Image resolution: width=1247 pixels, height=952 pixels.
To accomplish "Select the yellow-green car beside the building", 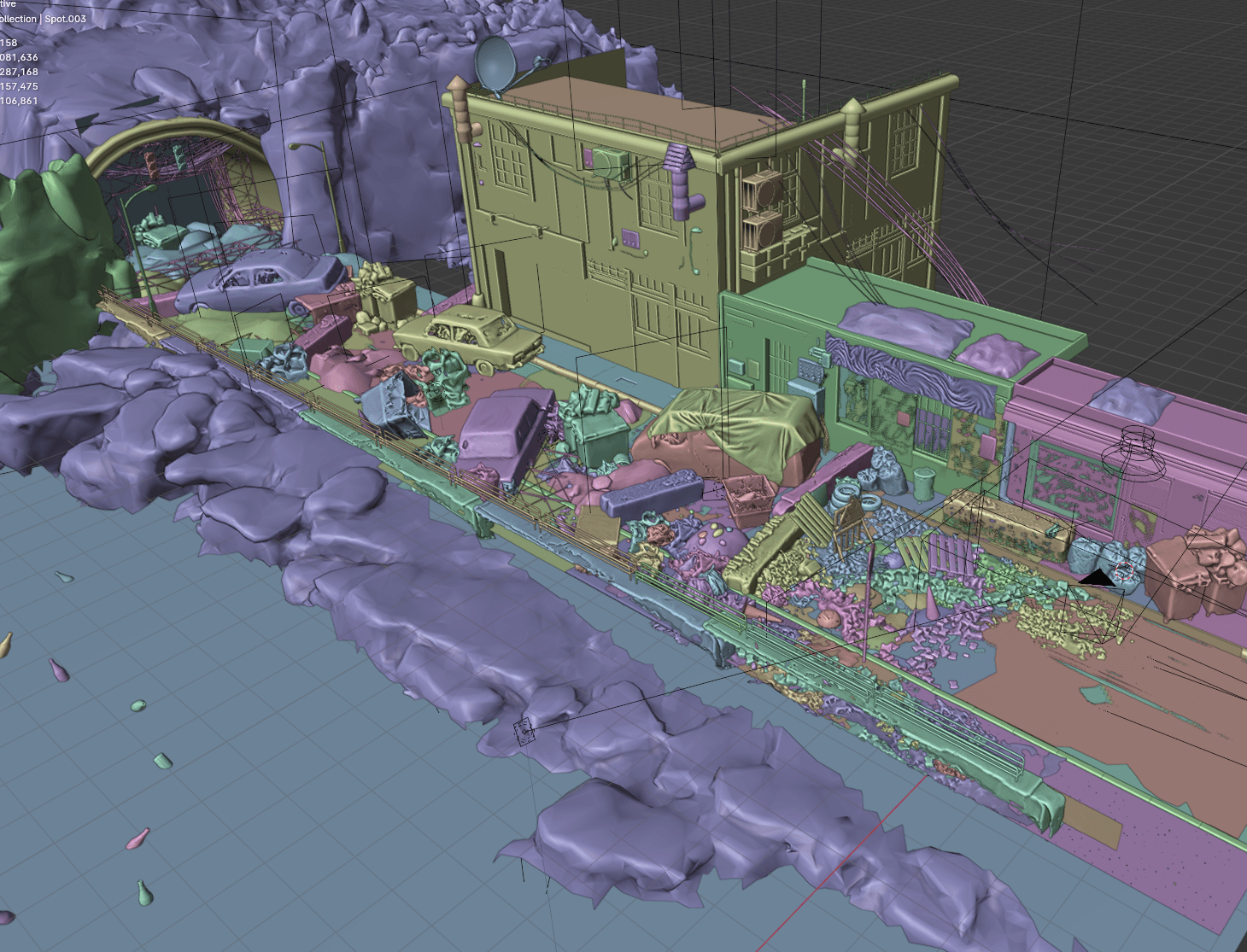I will [468, 335].
